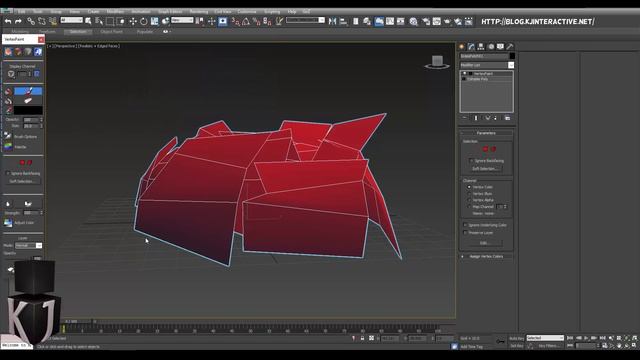The image size is (640, 360).
Task: Open the Material Editor icon
Action: (413, 21)
